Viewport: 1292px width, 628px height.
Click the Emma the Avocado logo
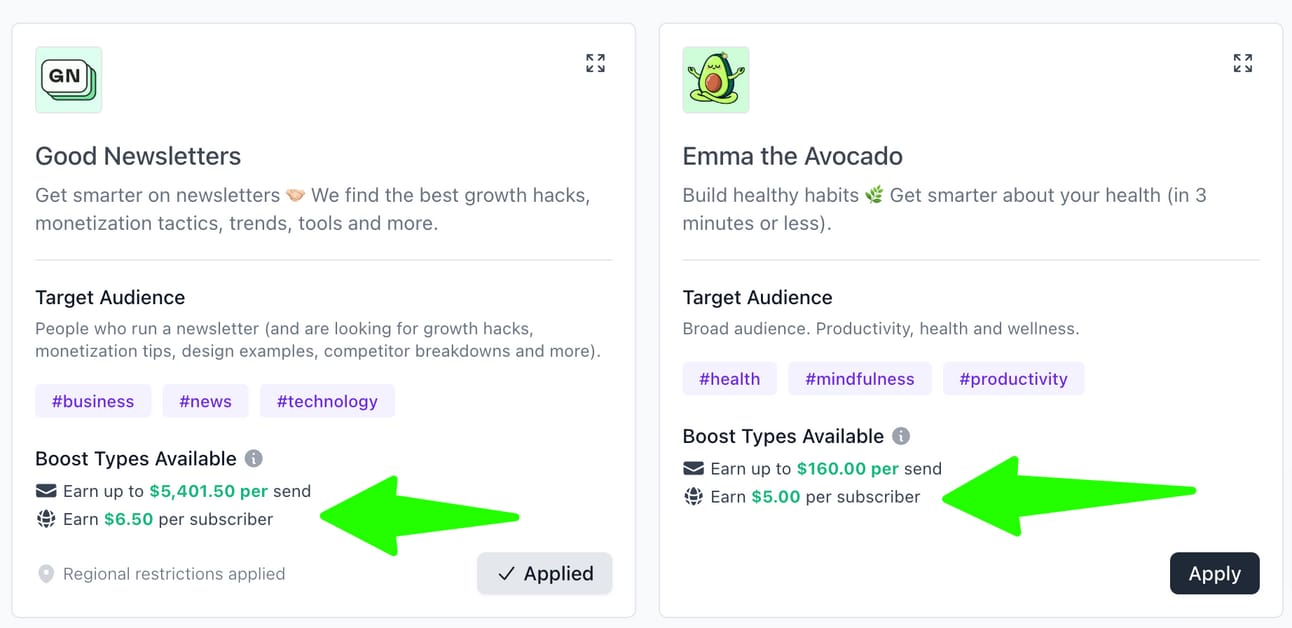click(x=715, y=80)
